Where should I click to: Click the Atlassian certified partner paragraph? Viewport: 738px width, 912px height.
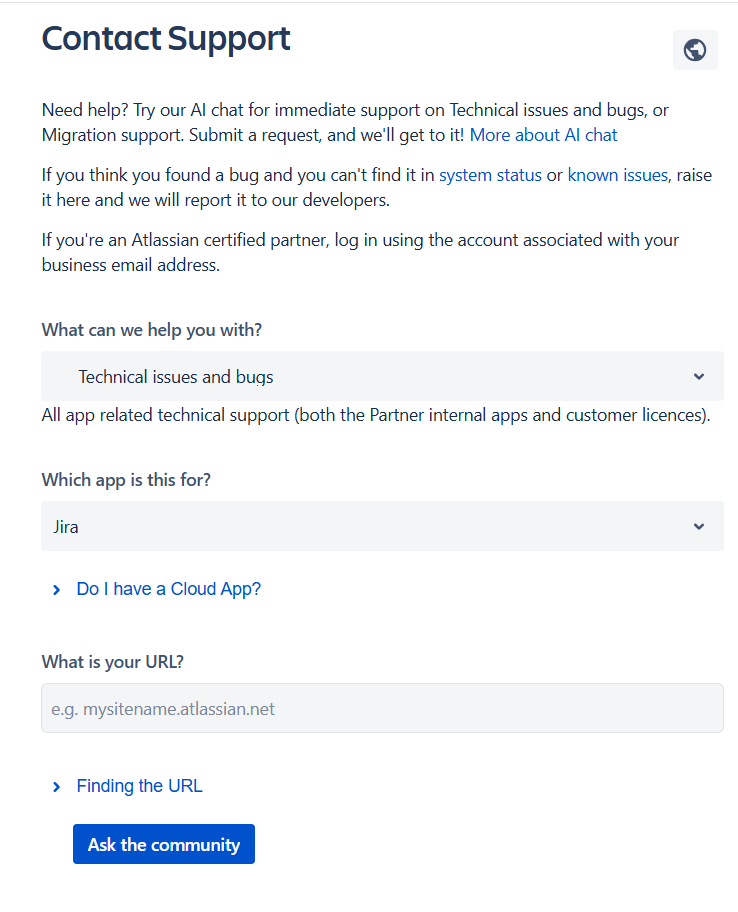click(x=360, y=253)
